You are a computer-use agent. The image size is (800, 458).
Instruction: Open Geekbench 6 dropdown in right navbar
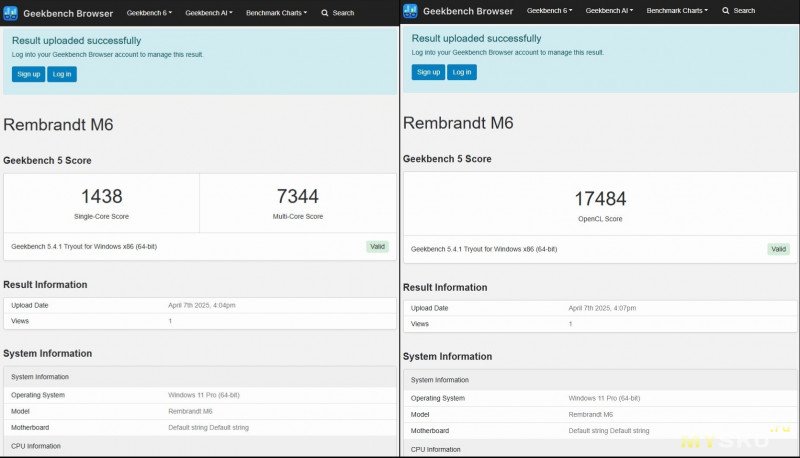[549, 11]
